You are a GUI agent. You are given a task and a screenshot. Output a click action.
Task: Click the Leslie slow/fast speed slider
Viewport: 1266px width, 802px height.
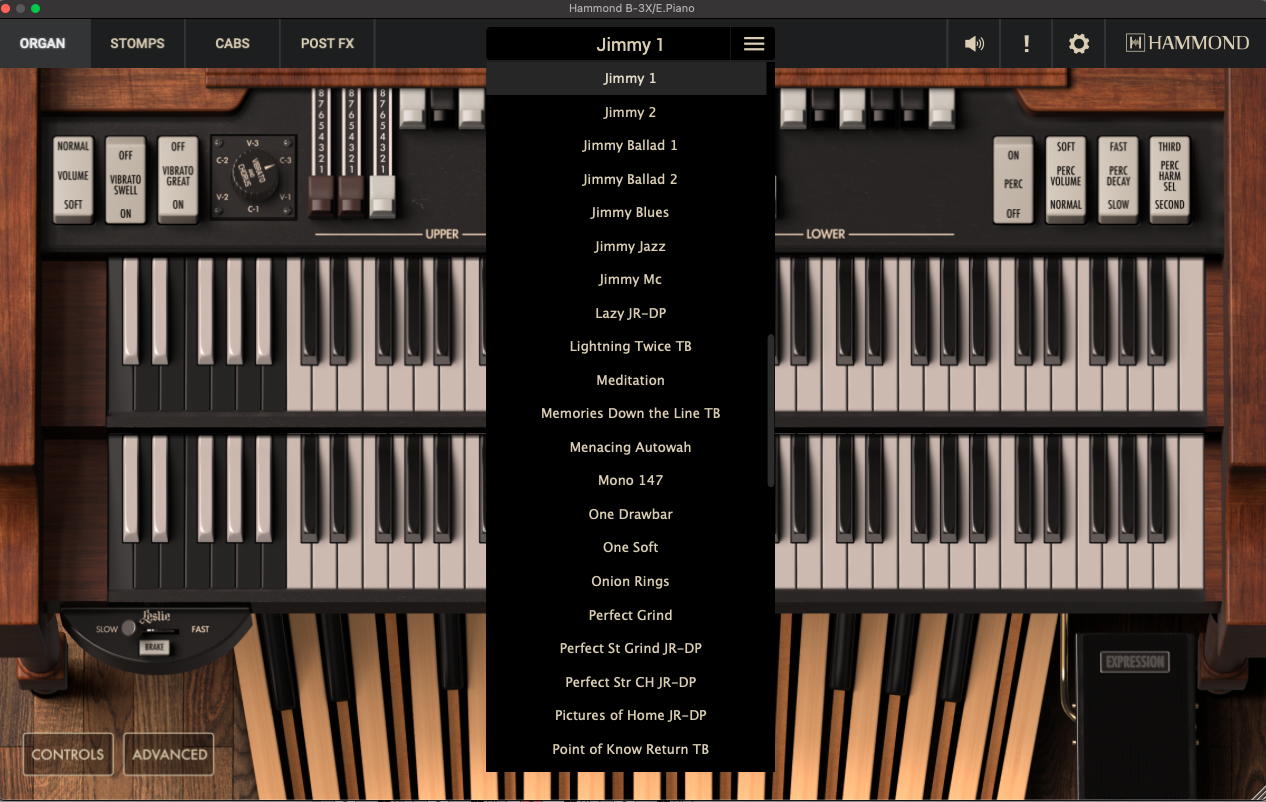click(155, 630)
